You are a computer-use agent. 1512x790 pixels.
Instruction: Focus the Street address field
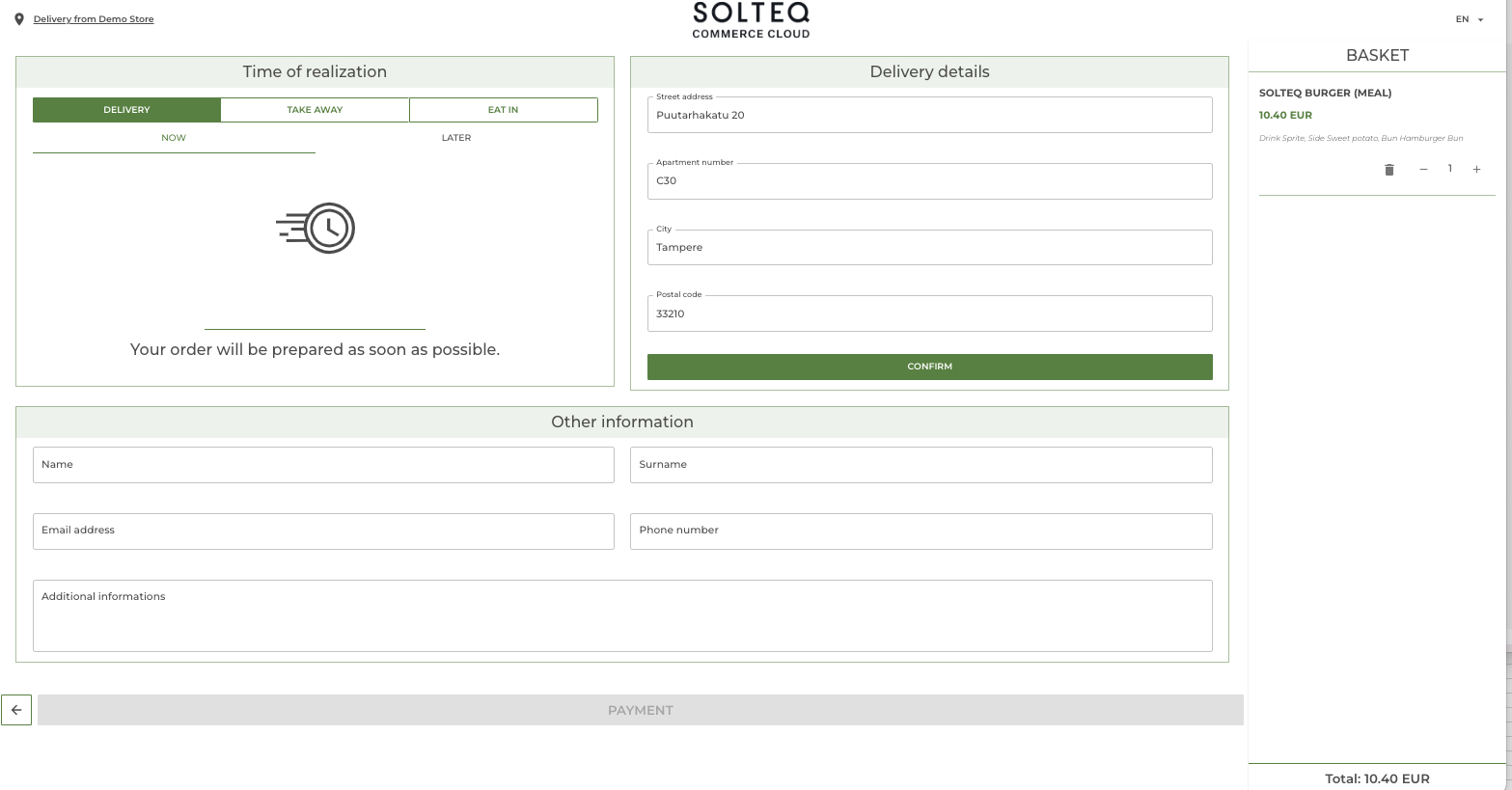pos(929,116)
